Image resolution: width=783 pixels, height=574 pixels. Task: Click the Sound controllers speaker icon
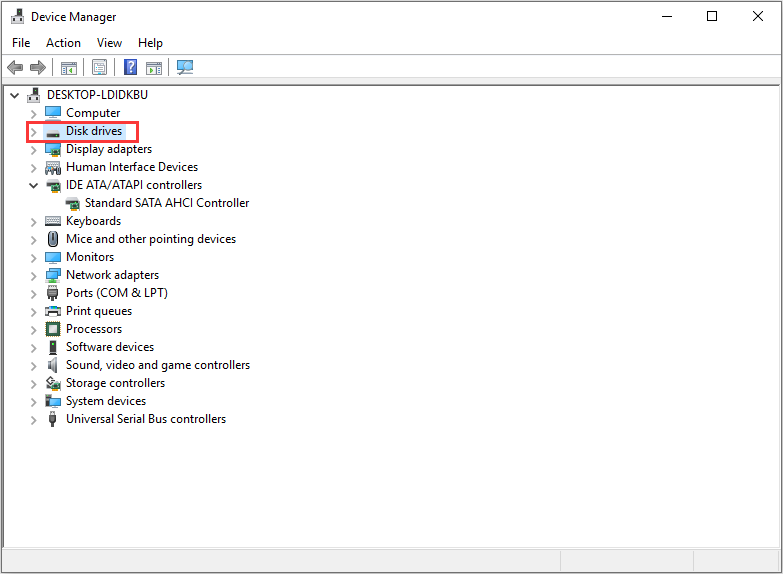pyautogui.click(x=52, y=365)
